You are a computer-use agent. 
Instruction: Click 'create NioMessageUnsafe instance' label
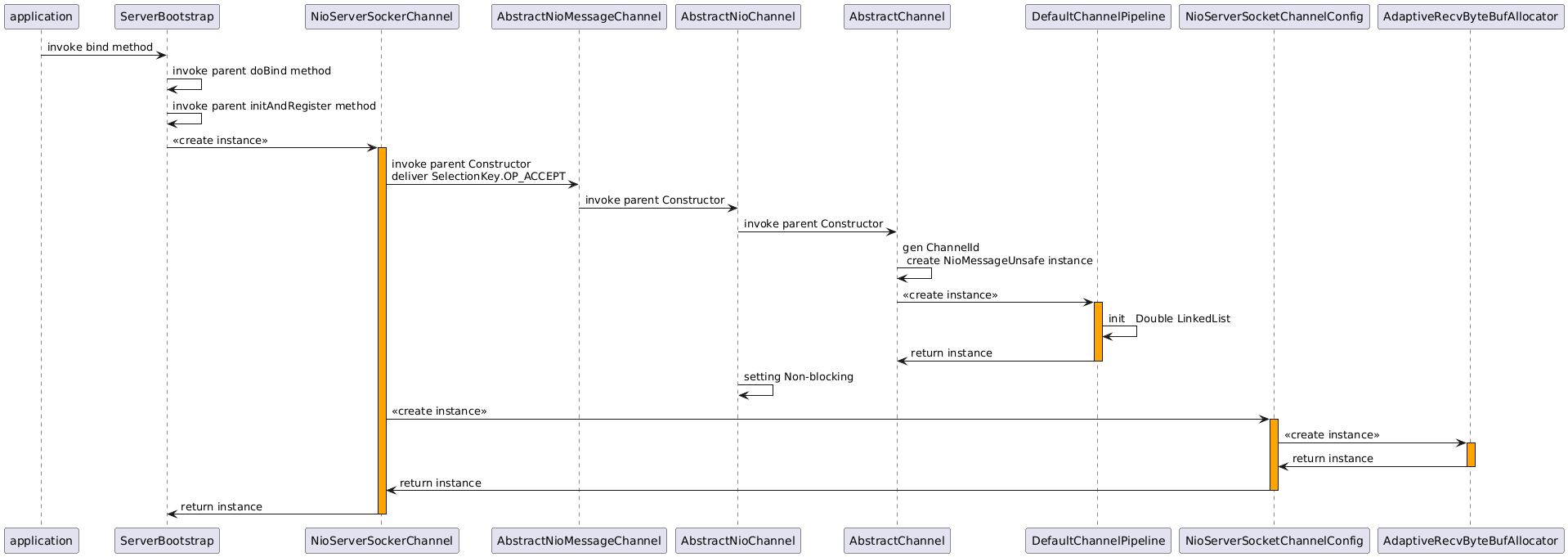999,260
